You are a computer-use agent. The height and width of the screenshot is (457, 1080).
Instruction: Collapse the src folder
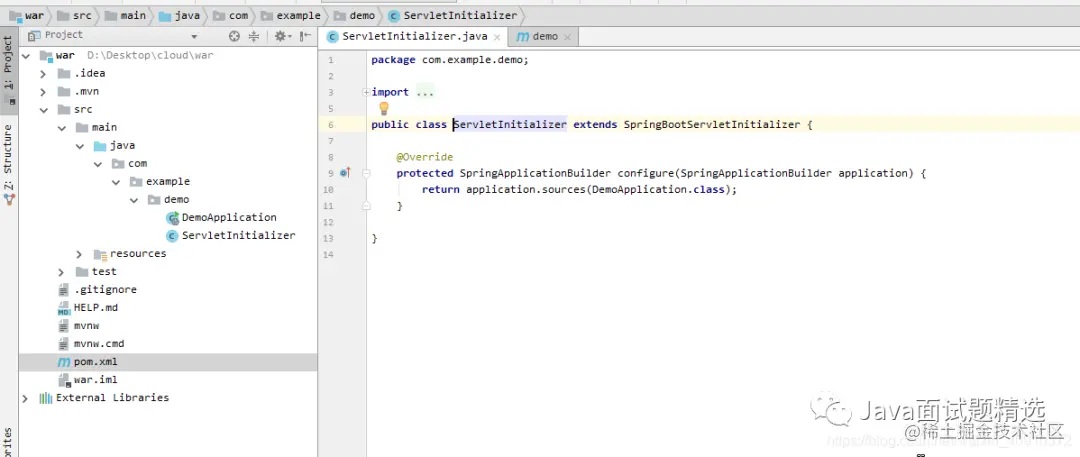point(43,110)
